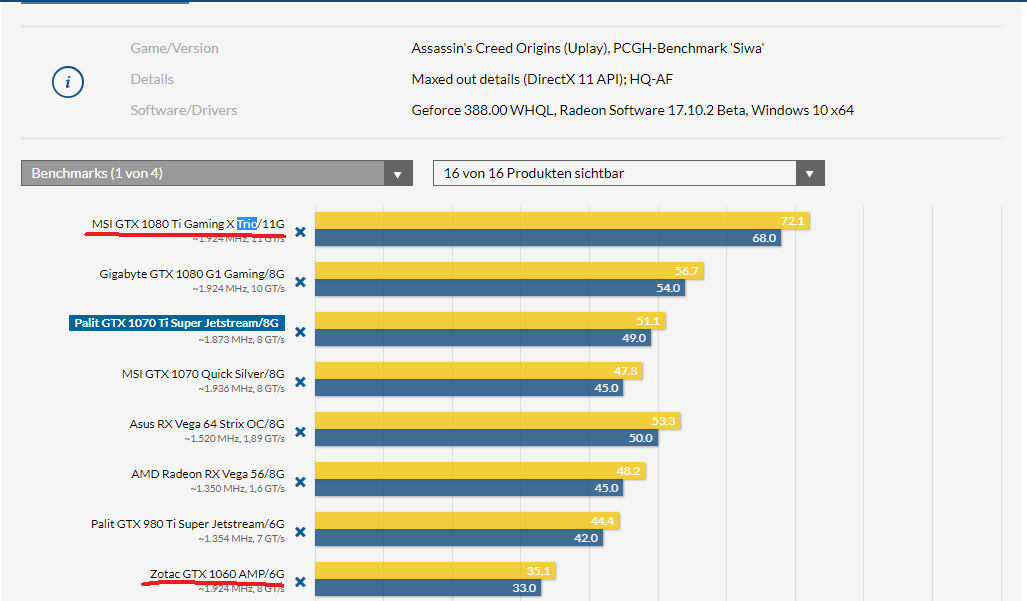Click the blue 33.0 Zotac bar
The width and height of the screenshot is (1027, 601).
point(428,588)
